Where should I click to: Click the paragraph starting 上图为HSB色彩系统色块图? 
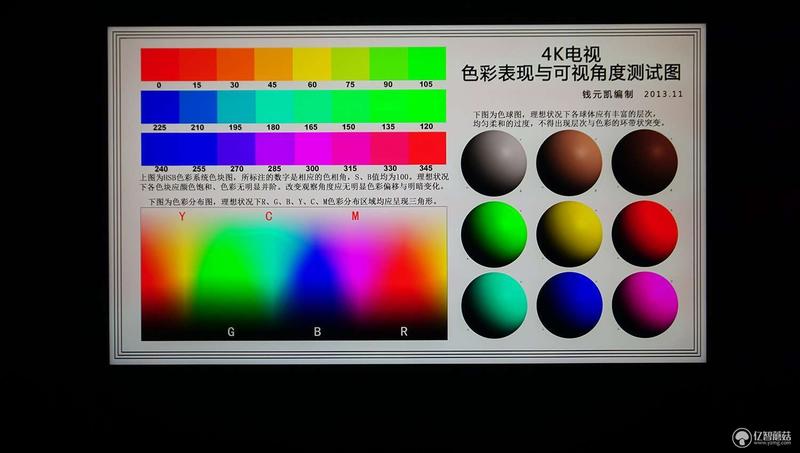[294, 182]
